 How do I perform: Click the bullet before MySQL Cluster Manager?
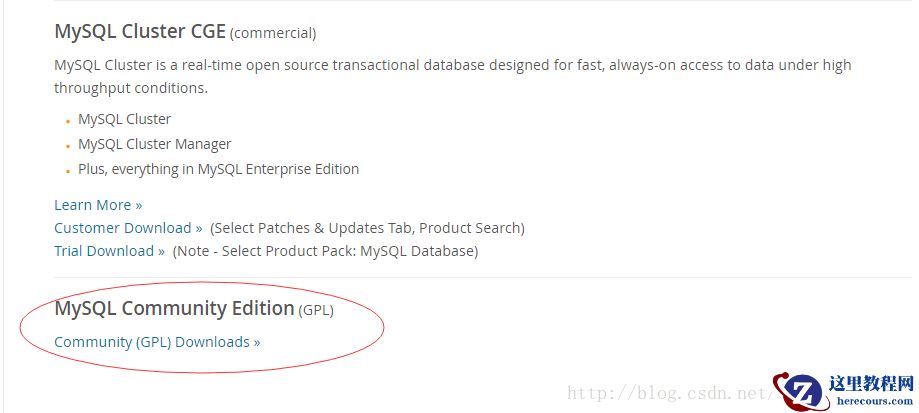coord(69,146)
